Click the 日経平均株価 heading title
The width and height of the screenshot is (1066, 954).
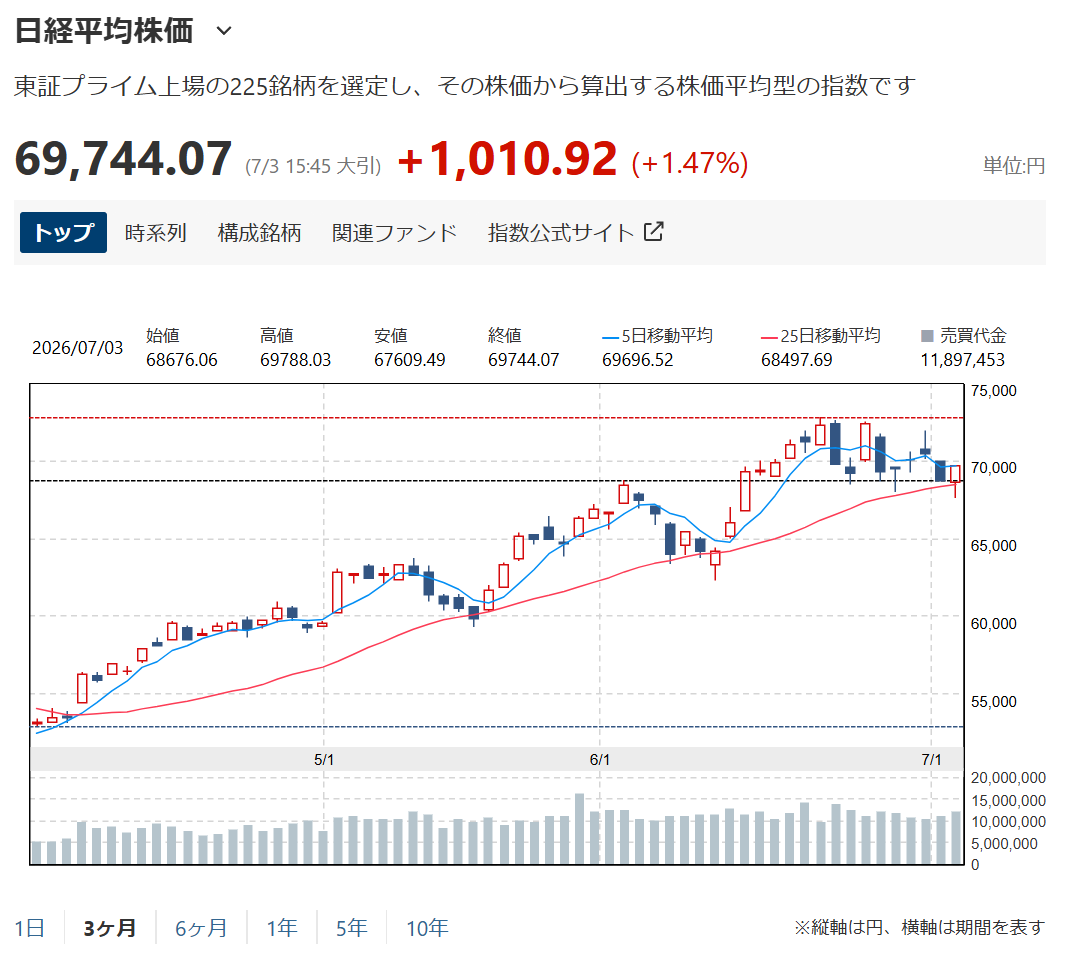tap(104, 31)
